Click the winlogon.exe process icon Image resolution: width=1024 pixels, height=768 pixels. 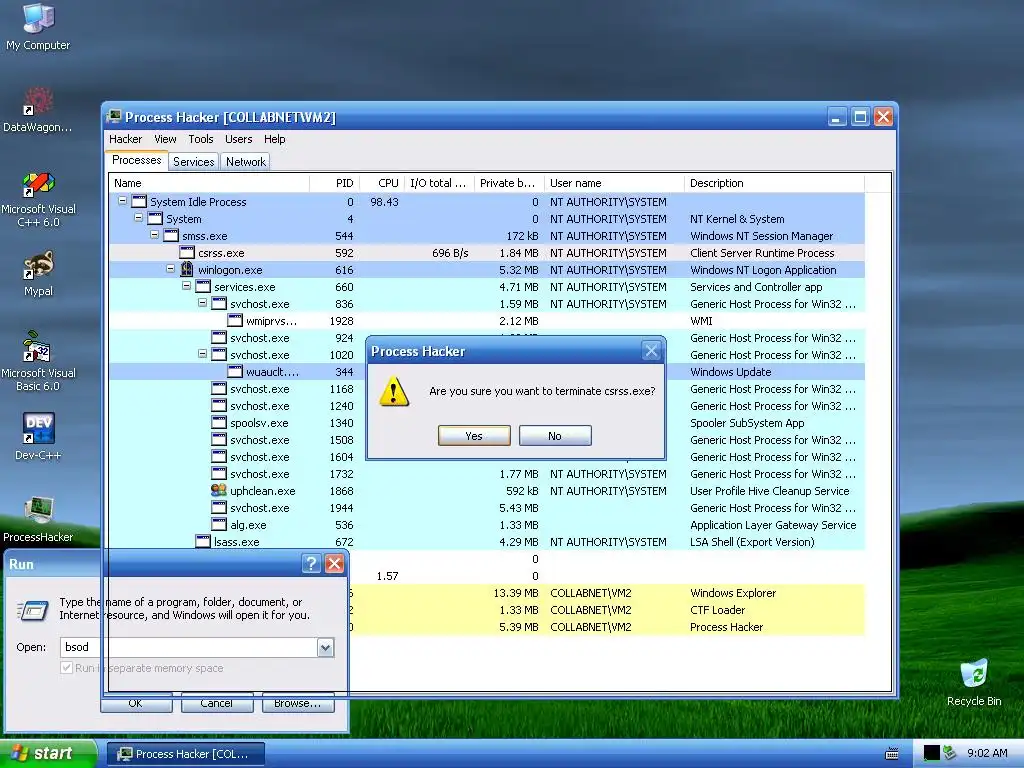(x=187, y=270)
